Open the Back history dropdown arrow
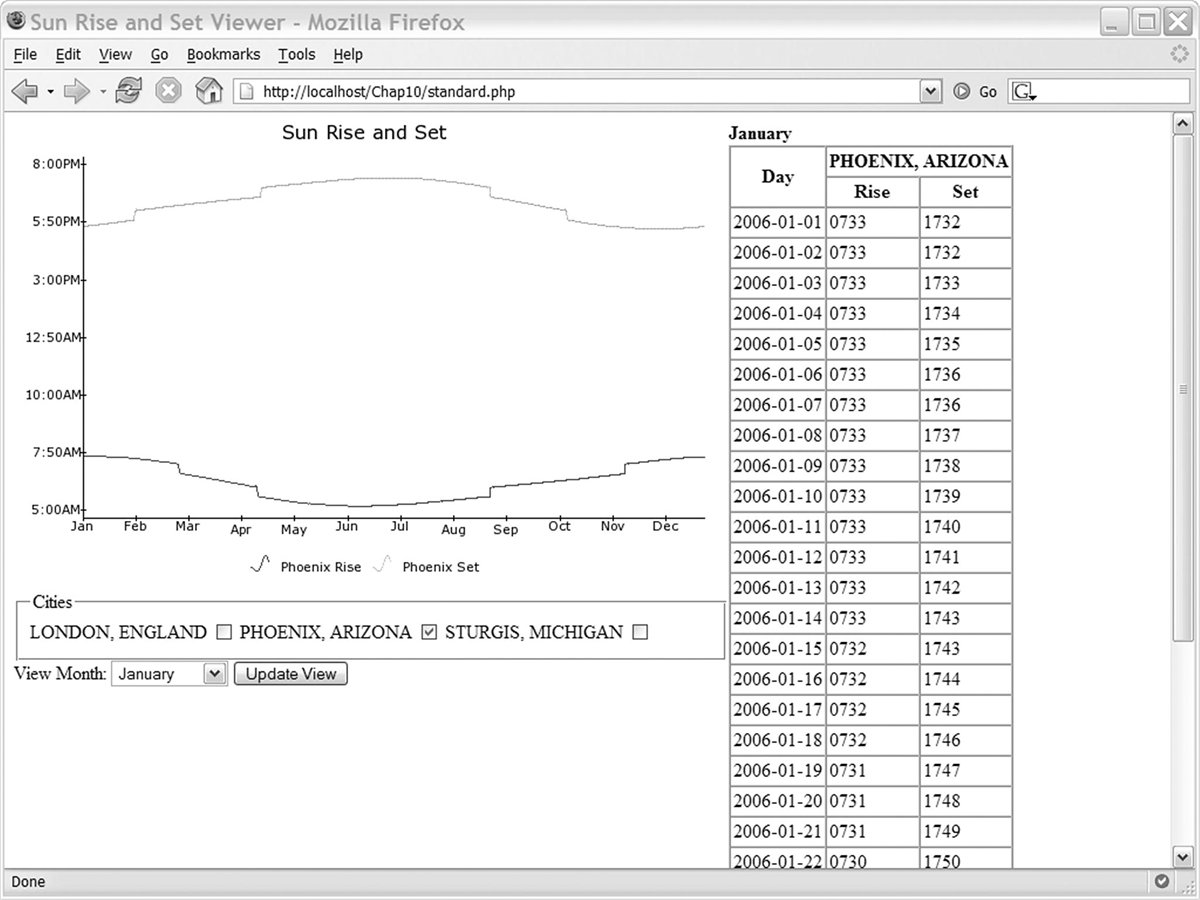Viewport: 1200px width, 900px height. [50, 93]
